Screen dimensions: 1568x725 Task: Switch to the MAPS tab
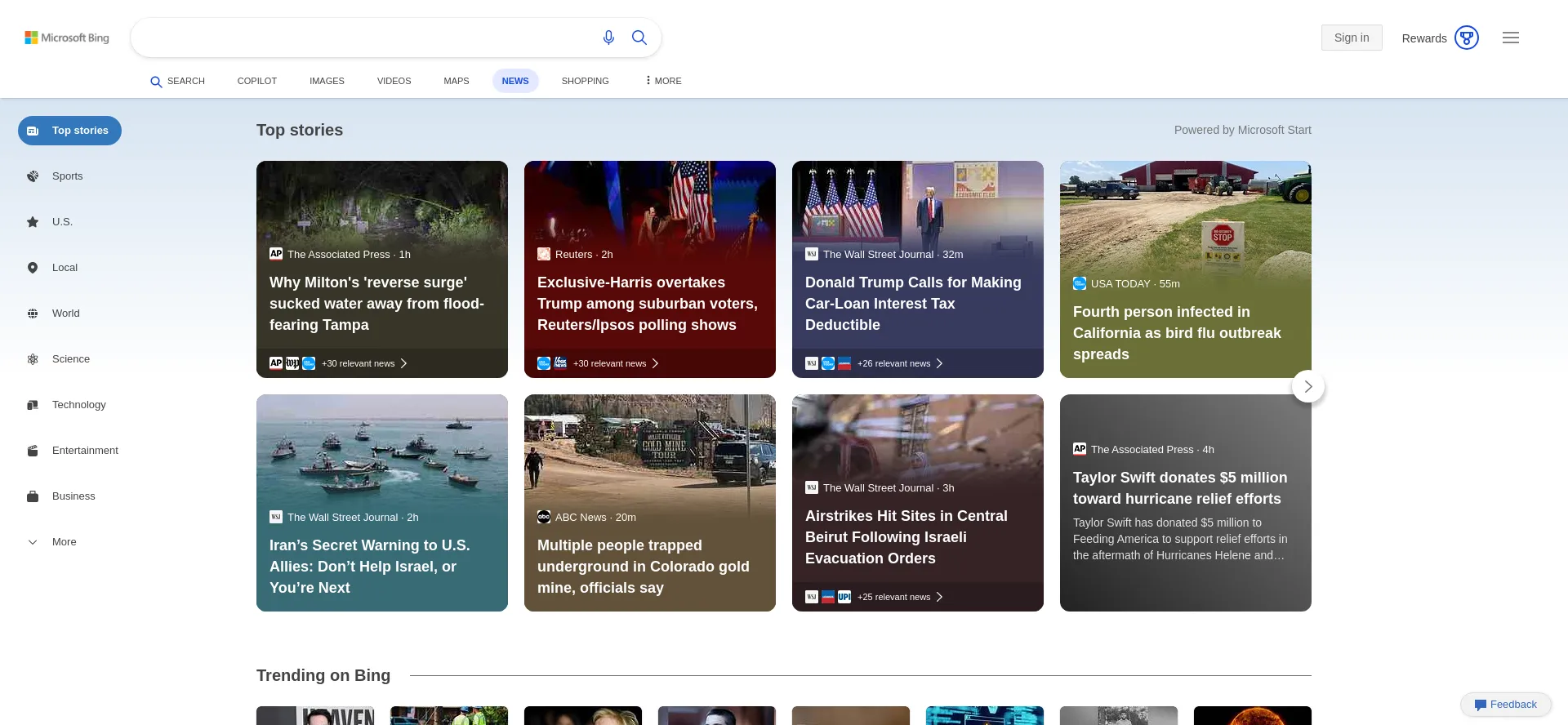[457, 81]
